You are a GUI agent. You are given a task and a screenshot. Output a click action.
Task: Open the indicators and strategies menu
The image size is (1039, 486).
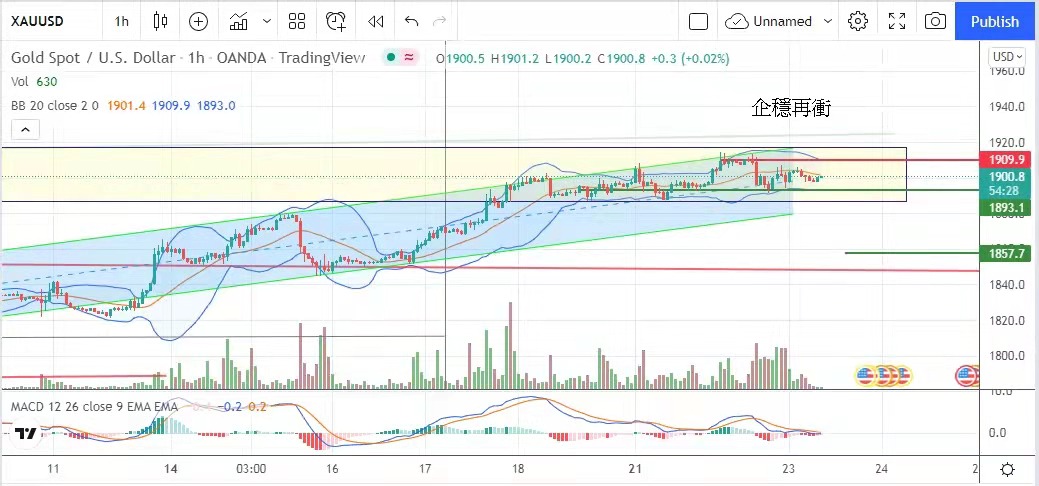[x=239, y=21]
